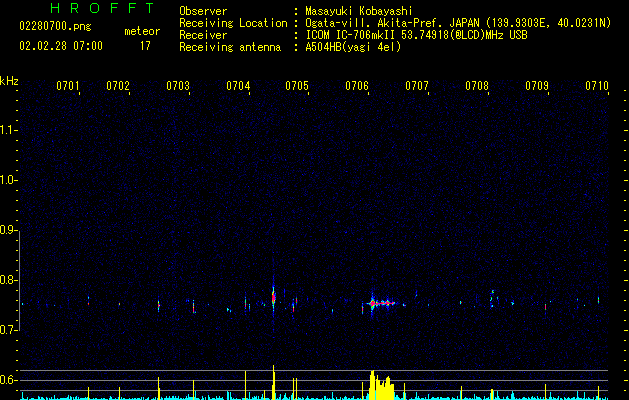Click the 0705 time marker
This screenshot has width=629, height=400.
coord(297,86)
